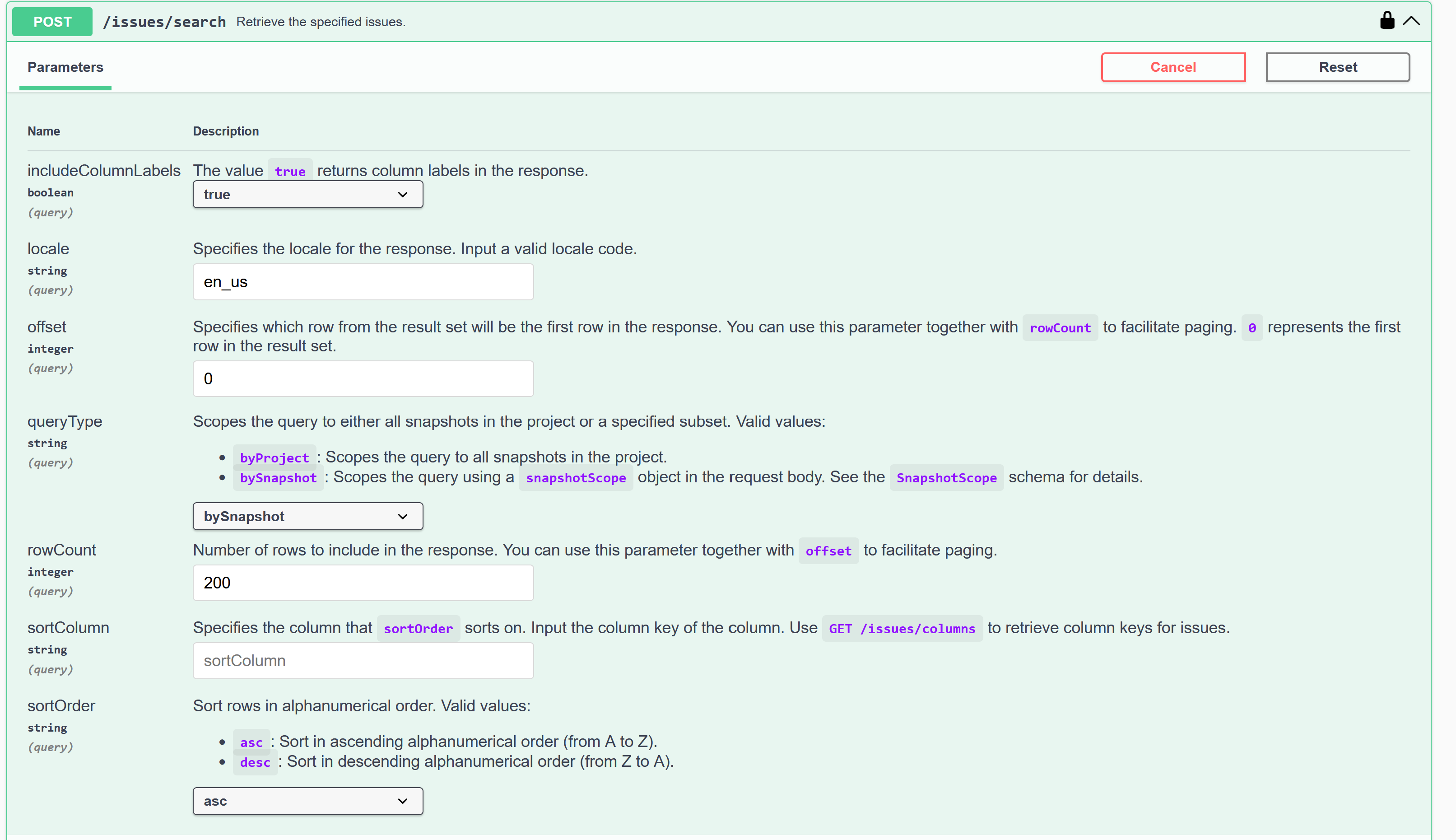Cancel the try-it-out mode
The height and width of the screenshot is (840, 1456).
pyautogui.click(x=1173, y=67)
